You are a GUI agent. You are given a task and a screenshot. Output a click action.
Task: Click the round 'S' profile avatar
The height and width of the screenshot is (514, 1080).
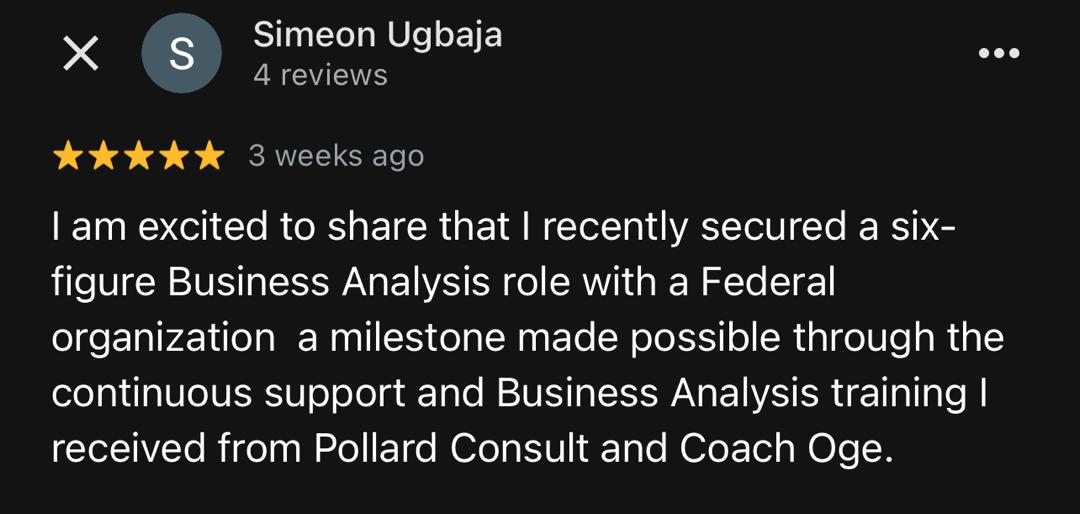(x=181, y=54)
